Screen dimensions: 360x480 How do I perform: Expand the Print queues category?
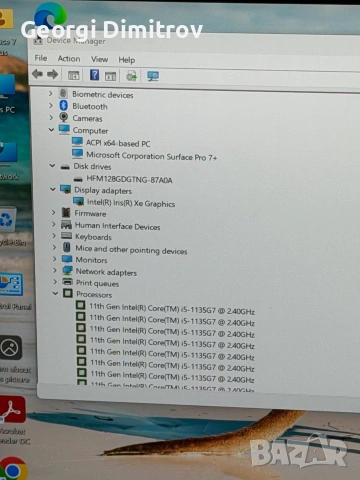click(x=55, y=282)
